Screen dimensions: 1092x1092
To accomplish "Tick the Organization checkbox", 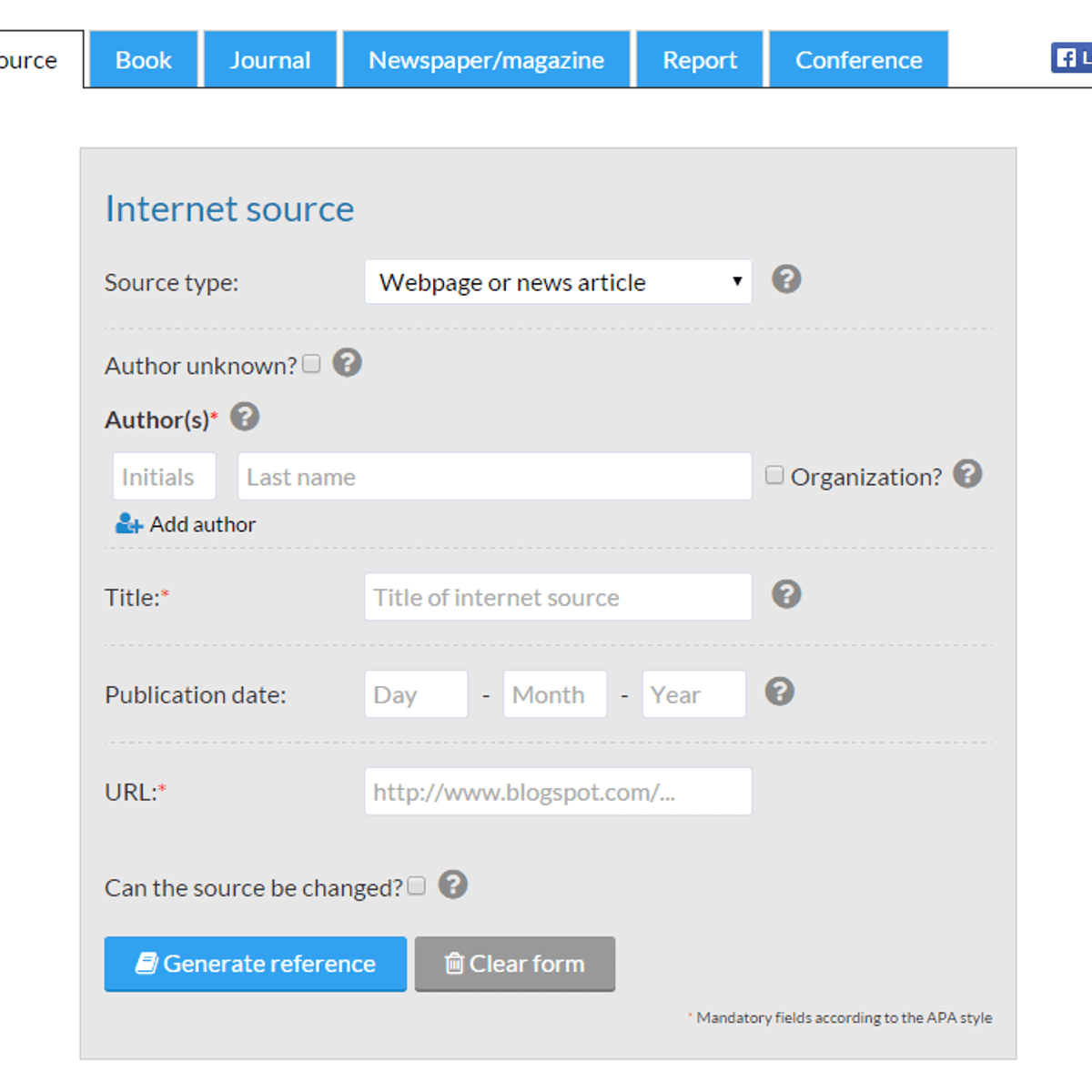I will [x=774, y=475].
